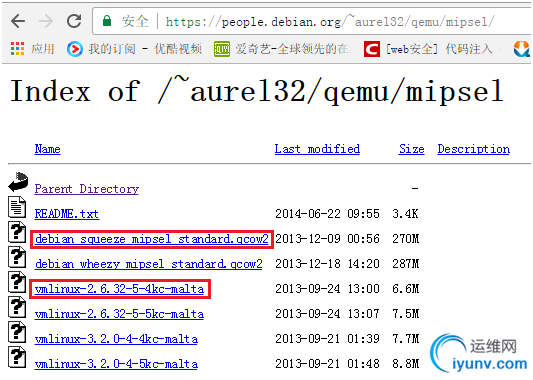Click the 270M size value

406,239
